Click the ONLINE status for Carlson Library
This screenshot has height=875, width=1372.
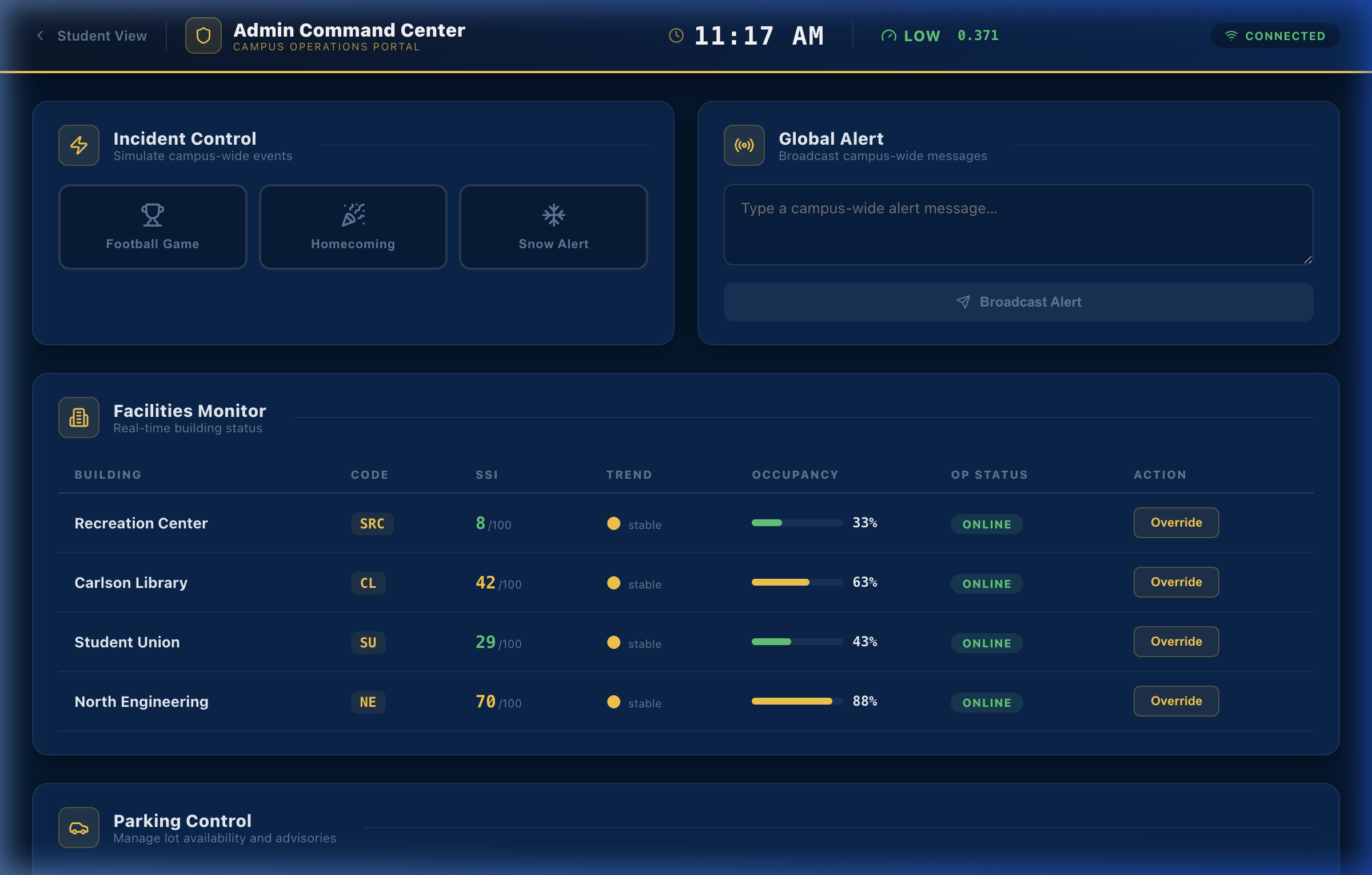987,584
